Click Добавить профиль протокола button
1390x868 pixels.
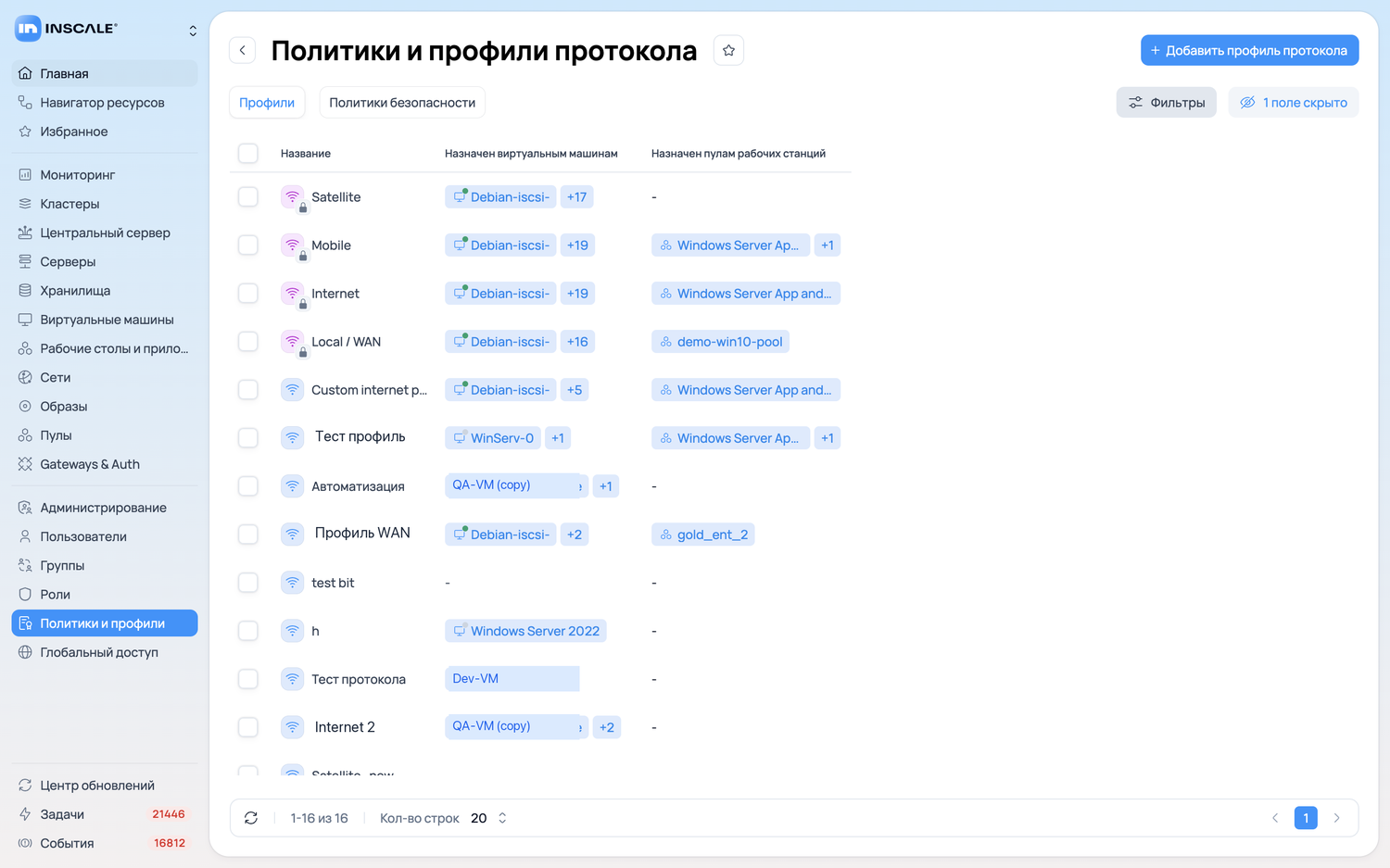coord(1249,50)
